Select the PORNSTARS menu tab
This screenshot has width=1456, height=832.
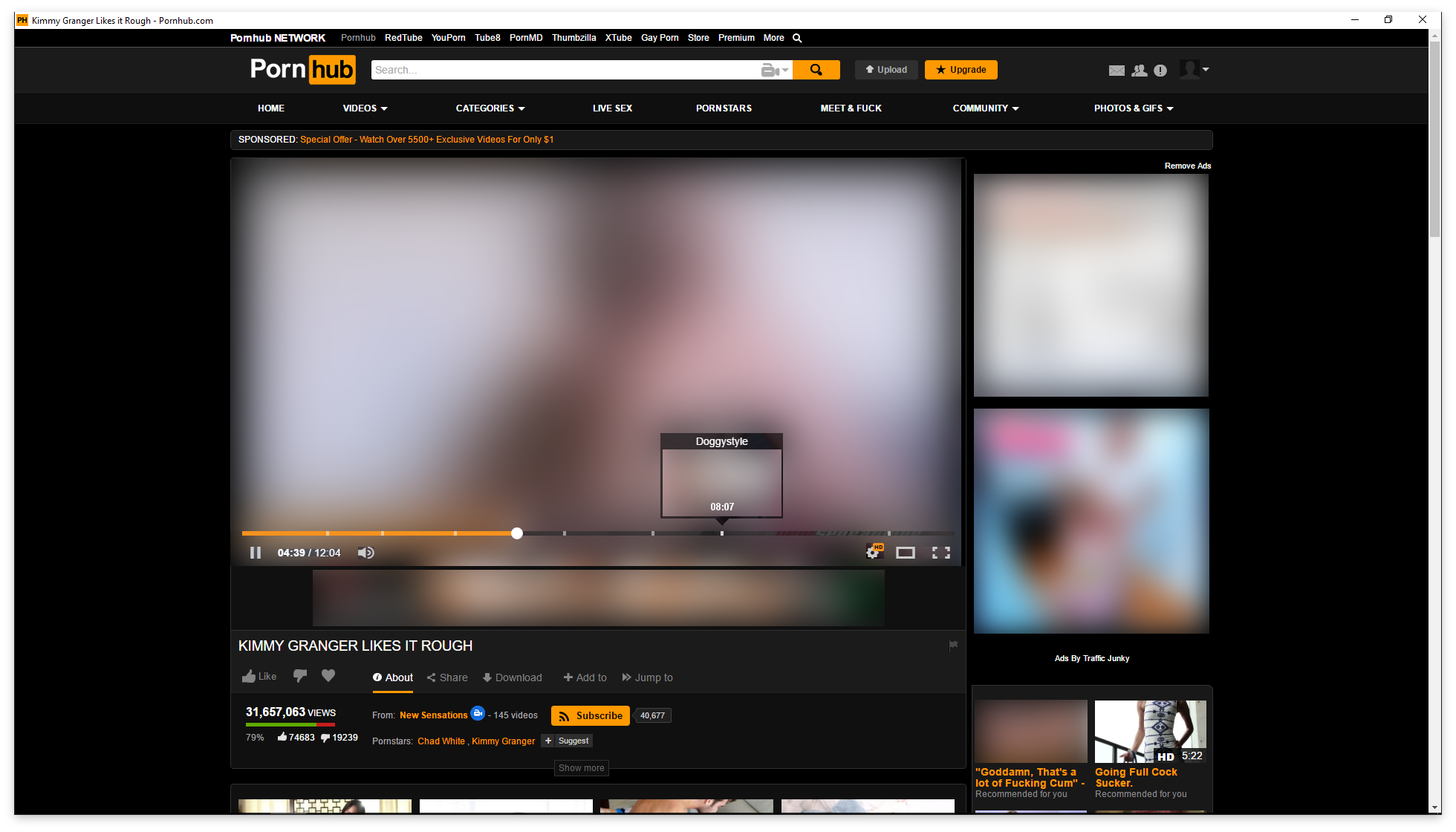(x=724, y=108)
